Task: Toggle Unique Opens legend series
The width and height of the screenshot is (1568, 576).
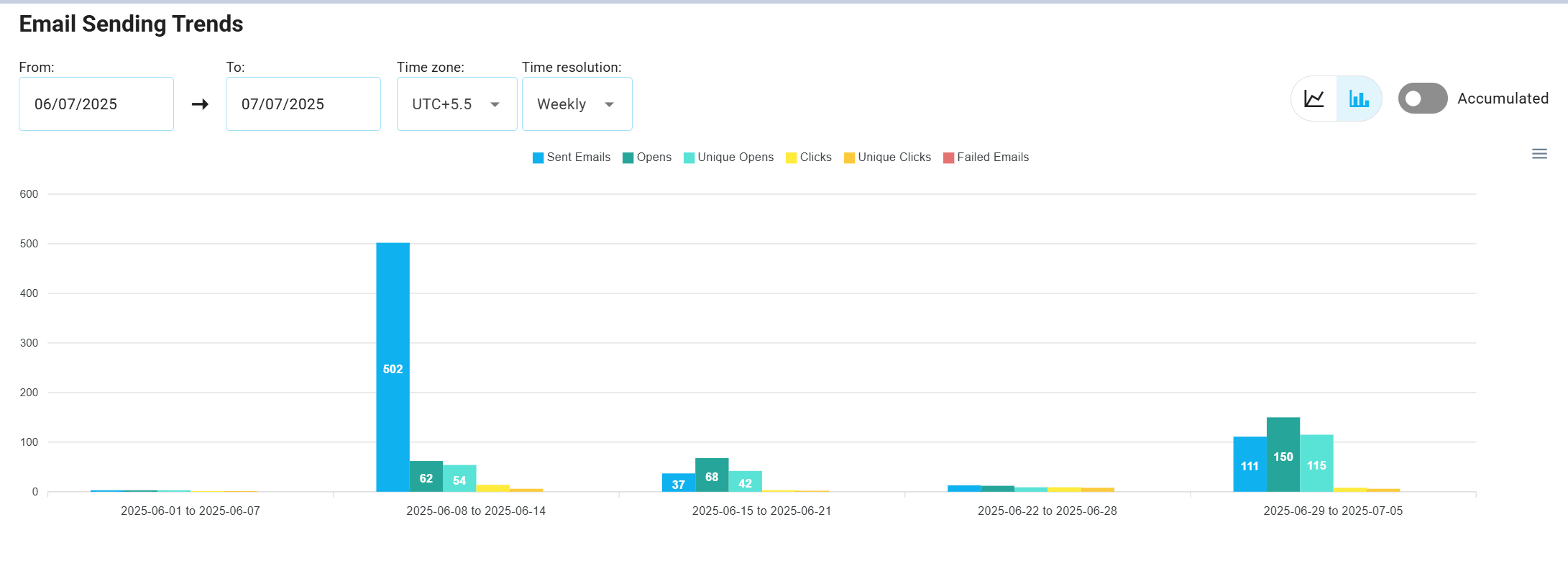Action: (728, 157)
